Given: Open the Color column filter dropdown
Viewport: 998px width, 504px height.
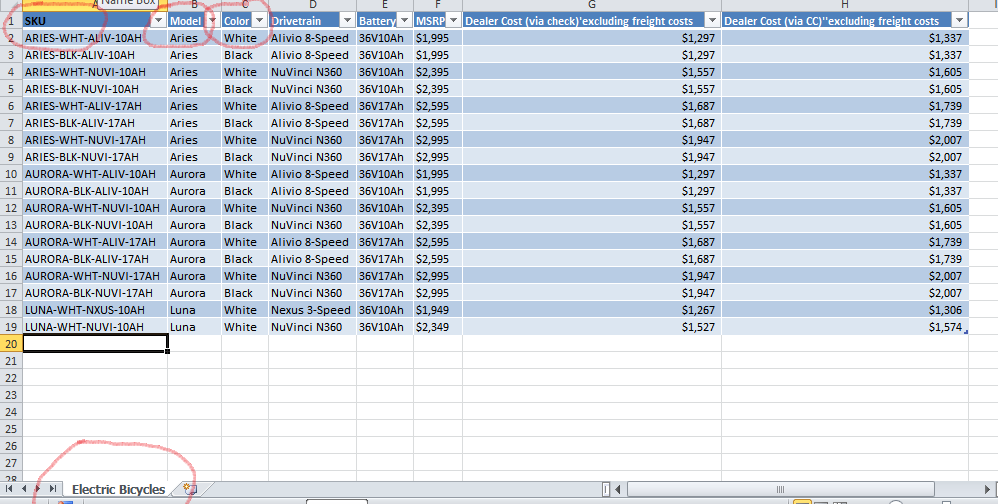Looking at the screenshot, I should (259, 21).
